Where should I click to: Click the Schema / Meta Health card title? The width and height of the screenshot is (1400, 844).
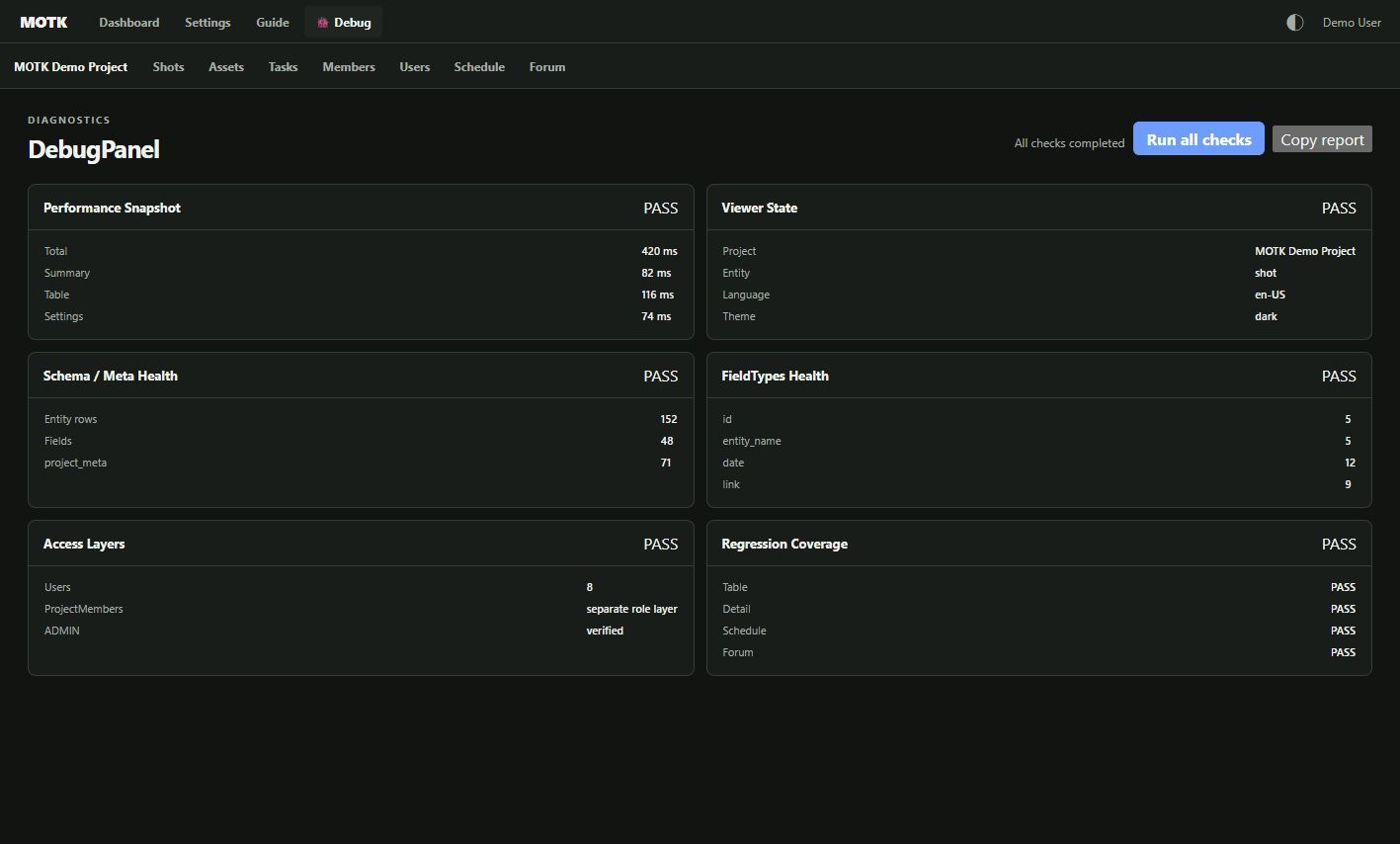(x=111, y=376)
